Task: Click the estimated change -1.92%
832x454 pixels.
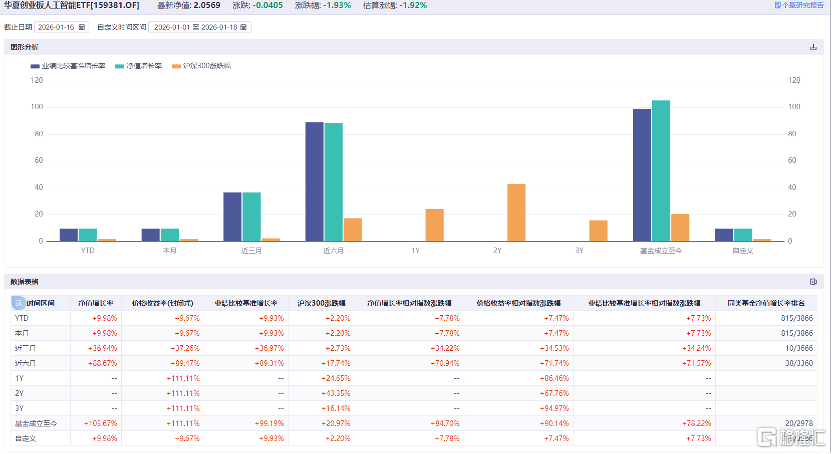Action: [x=414, y=5]
